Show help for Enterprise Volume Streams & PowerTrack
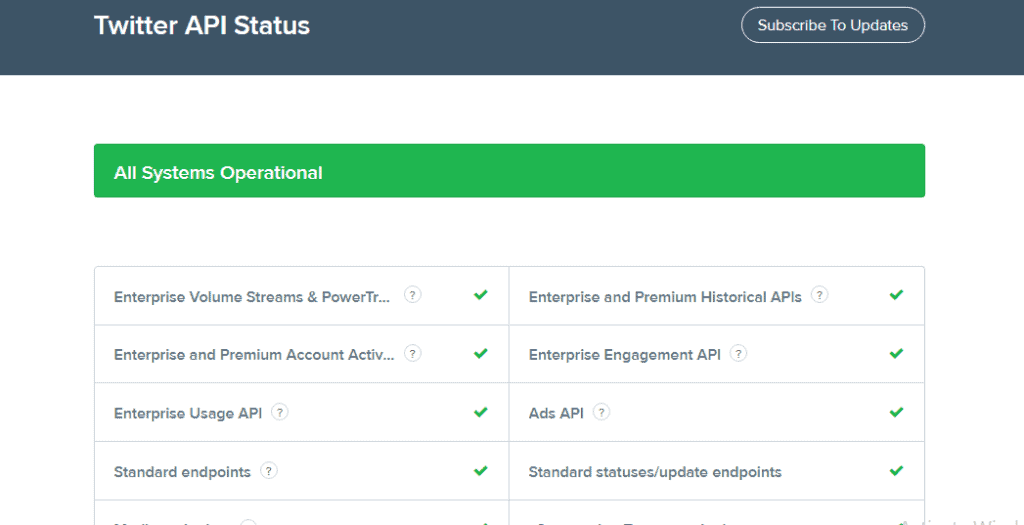Viewport: 1024px width, 525px height. pos(412,295)
